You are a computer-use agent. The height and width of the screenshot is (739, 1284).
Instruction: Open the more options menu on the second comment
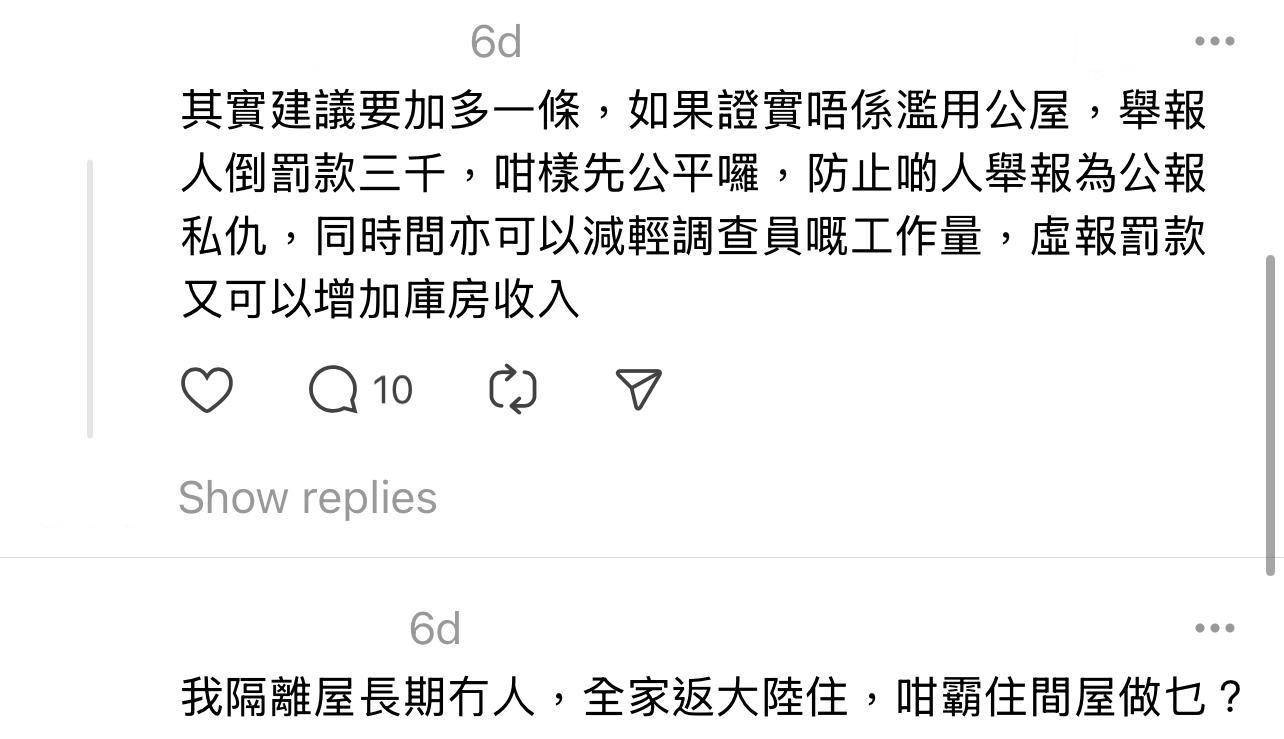coord(1215,628)
